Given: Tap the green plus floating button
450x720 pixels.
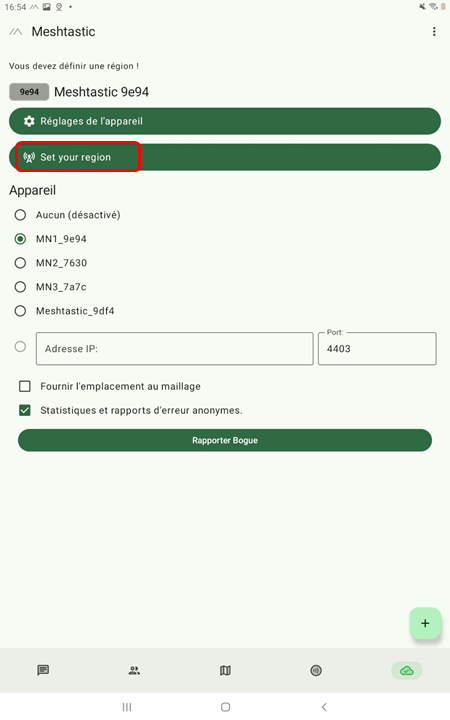Looking at the screenshot, I should tap(425, 623).
